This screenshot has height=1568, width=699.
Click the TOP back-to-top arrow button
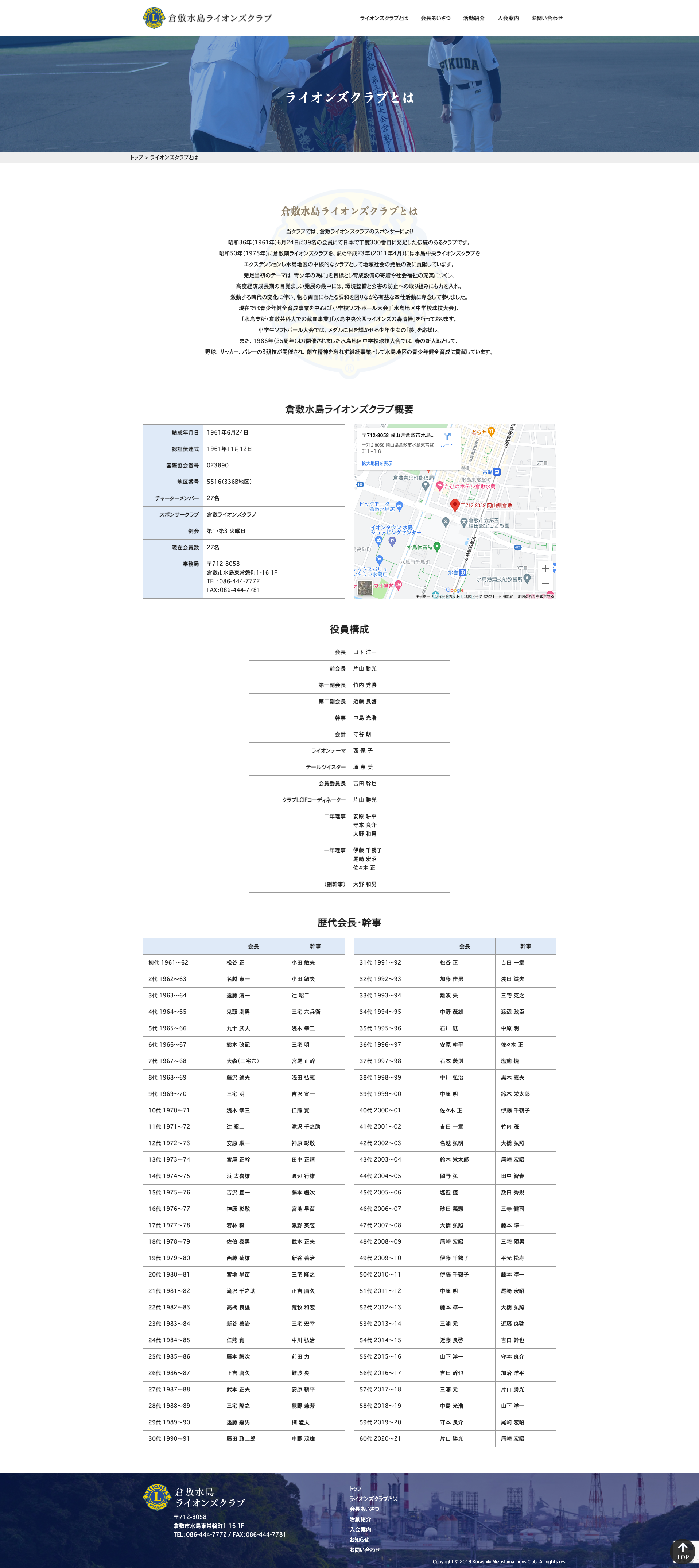pos(682,1552)
